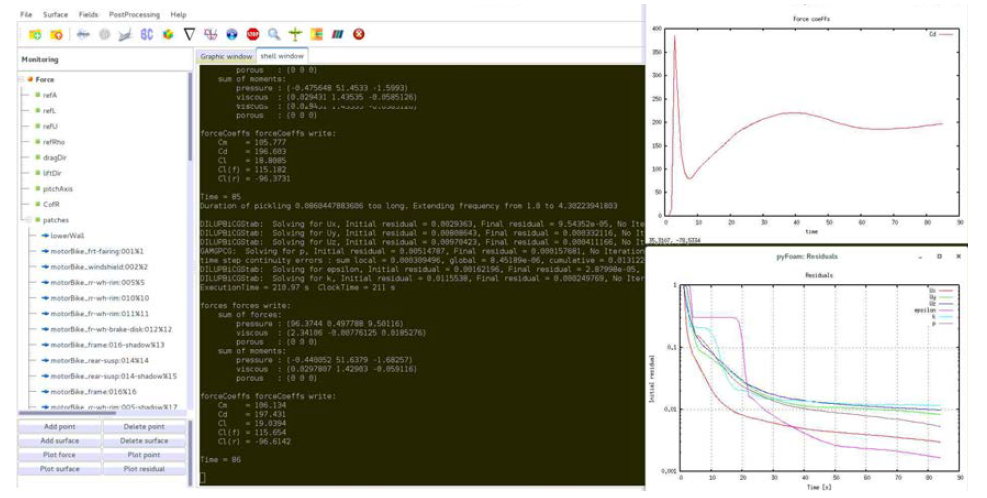
Task: Click the BC boundary conditions toolbar icon
Action: (147, 34)
